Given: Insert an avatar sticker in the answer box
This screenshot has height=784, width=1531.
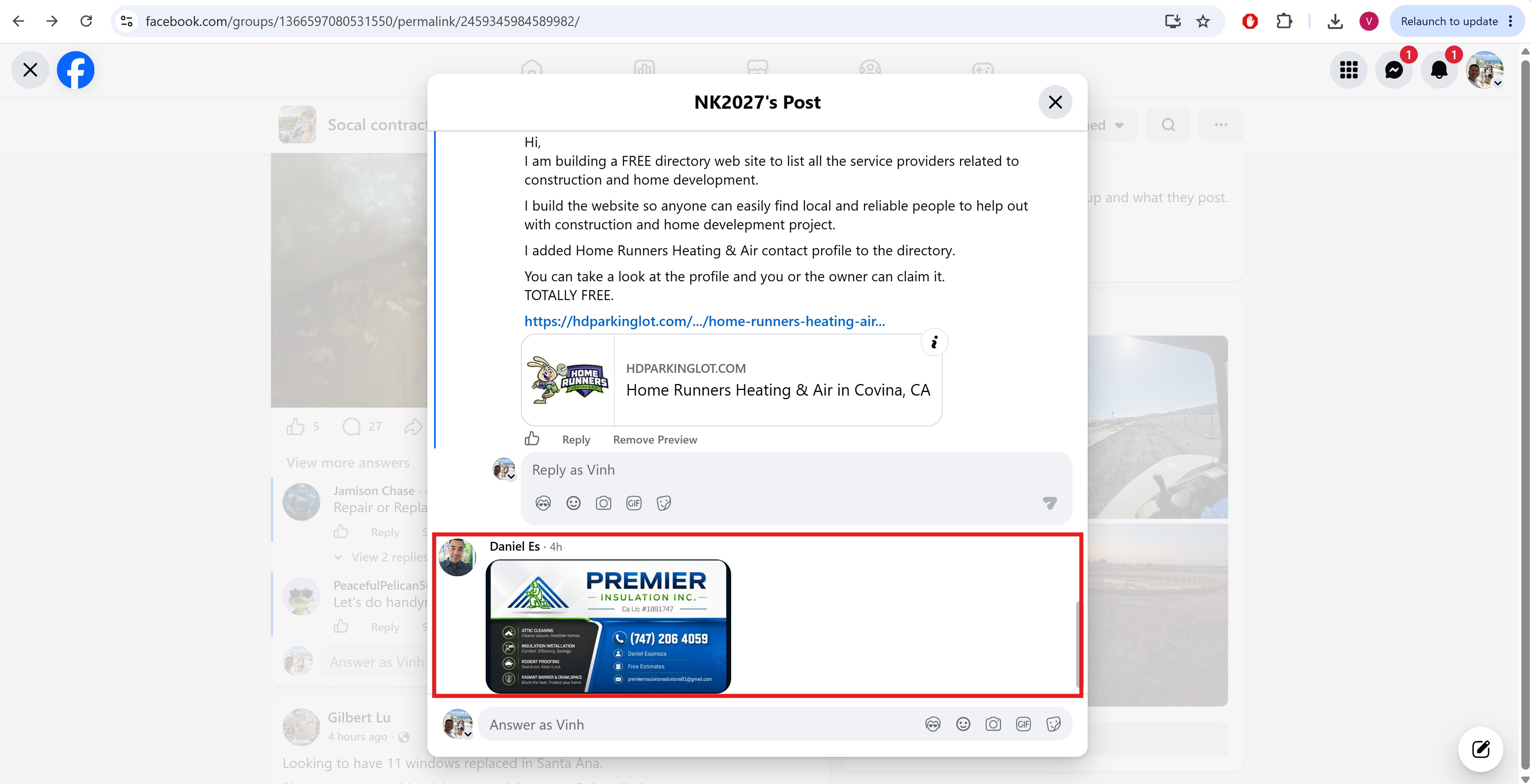Looking at the screenshot, I should [933, 724].
